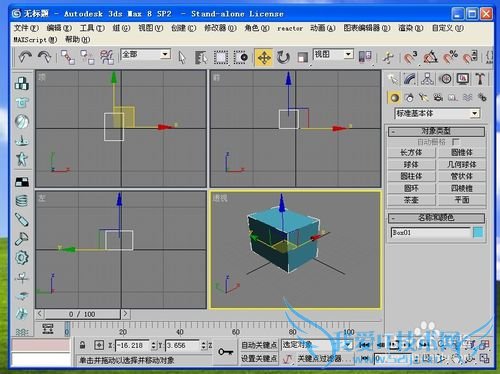Click reactor's Create Motor gear icon
500x374 pixels.
pos(22,257)
